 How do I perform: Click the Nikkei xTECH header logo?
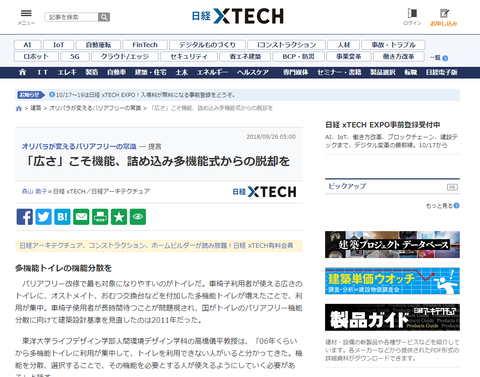(x=238, y=16)
